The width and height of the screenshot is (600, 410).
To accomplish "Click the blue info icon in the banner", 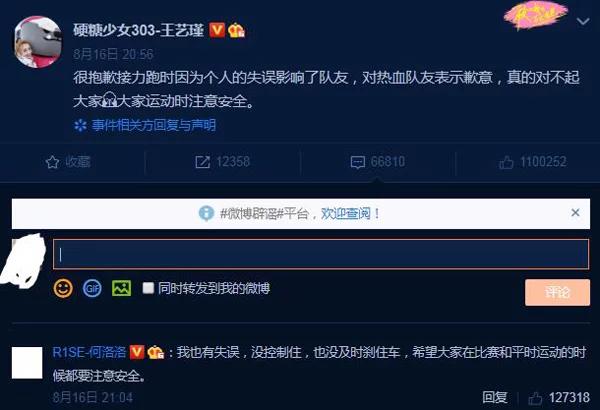I will tap(206, 213).
